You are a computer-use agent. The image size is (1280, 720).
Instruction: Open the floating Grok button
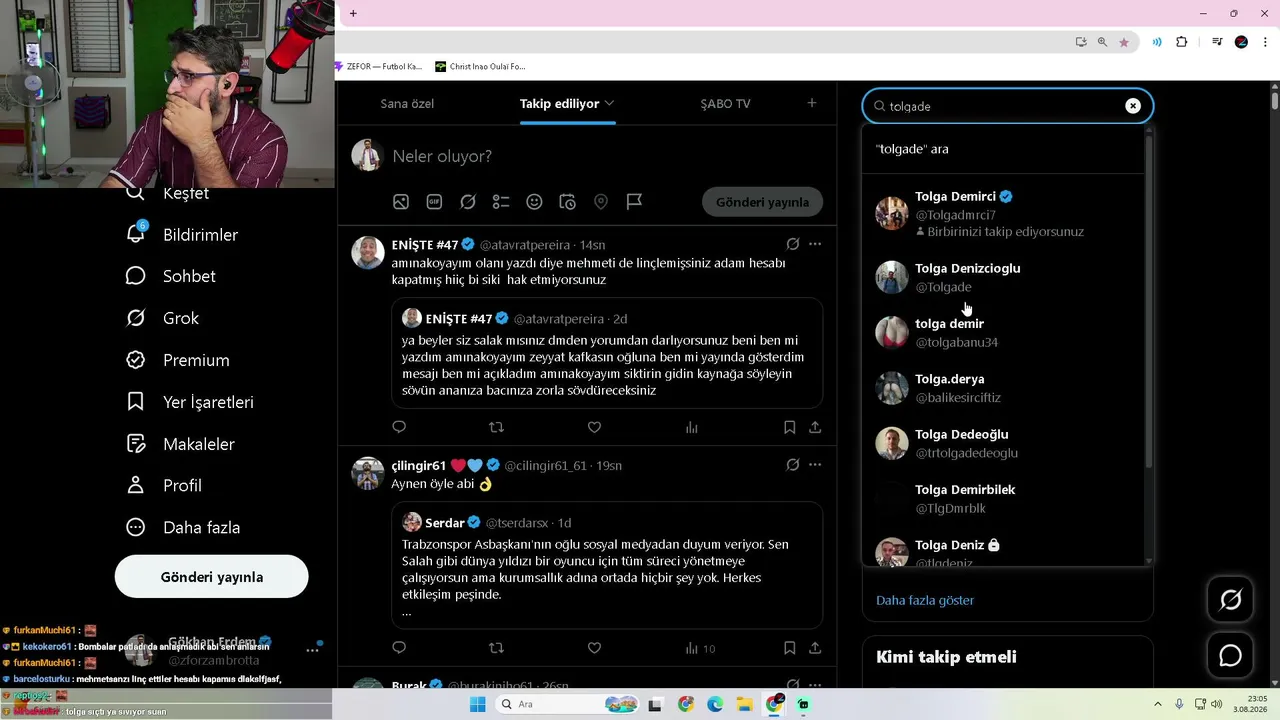pos(1231,599)
